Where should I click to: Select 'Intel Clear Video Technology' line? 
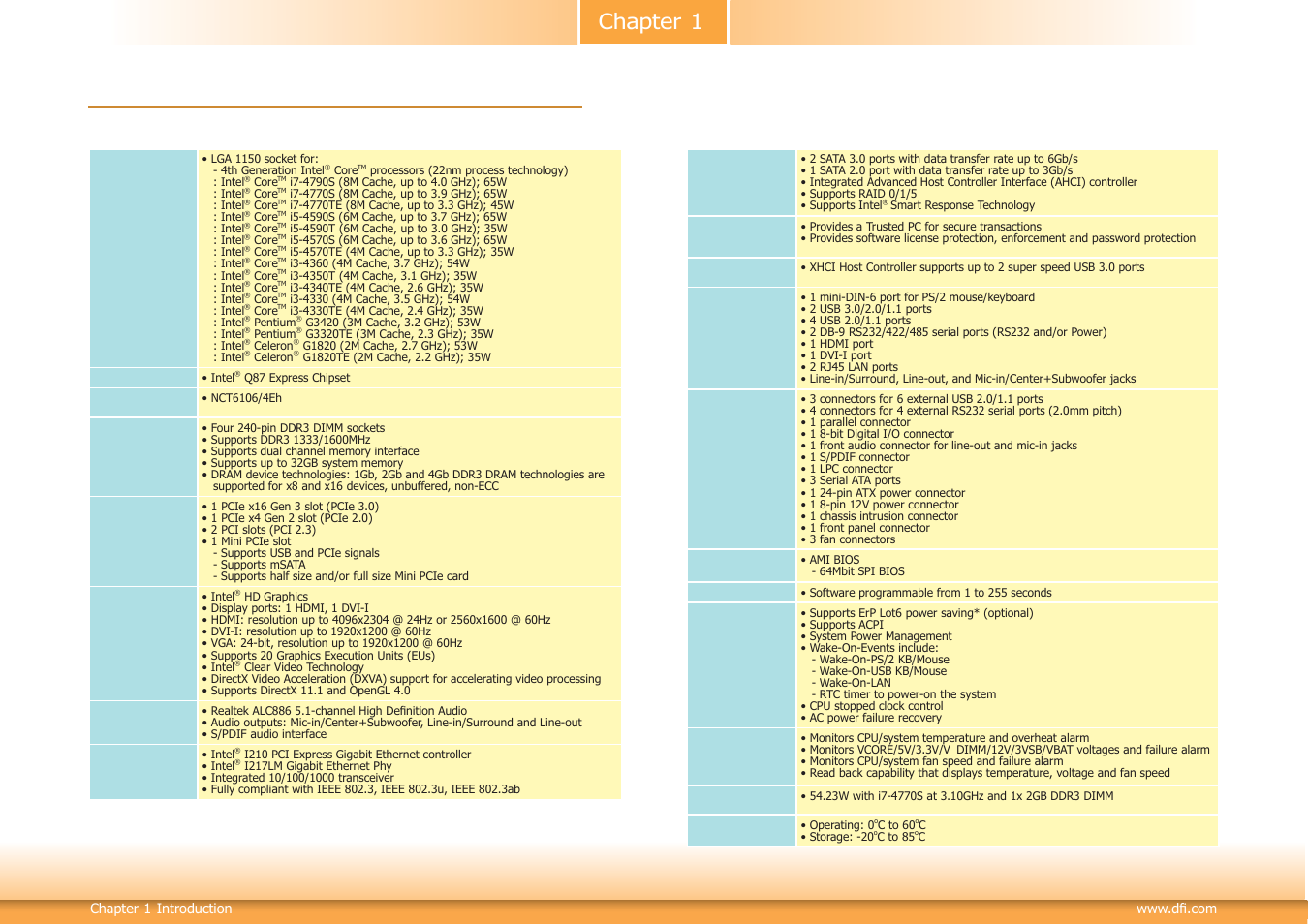point(283,667)
